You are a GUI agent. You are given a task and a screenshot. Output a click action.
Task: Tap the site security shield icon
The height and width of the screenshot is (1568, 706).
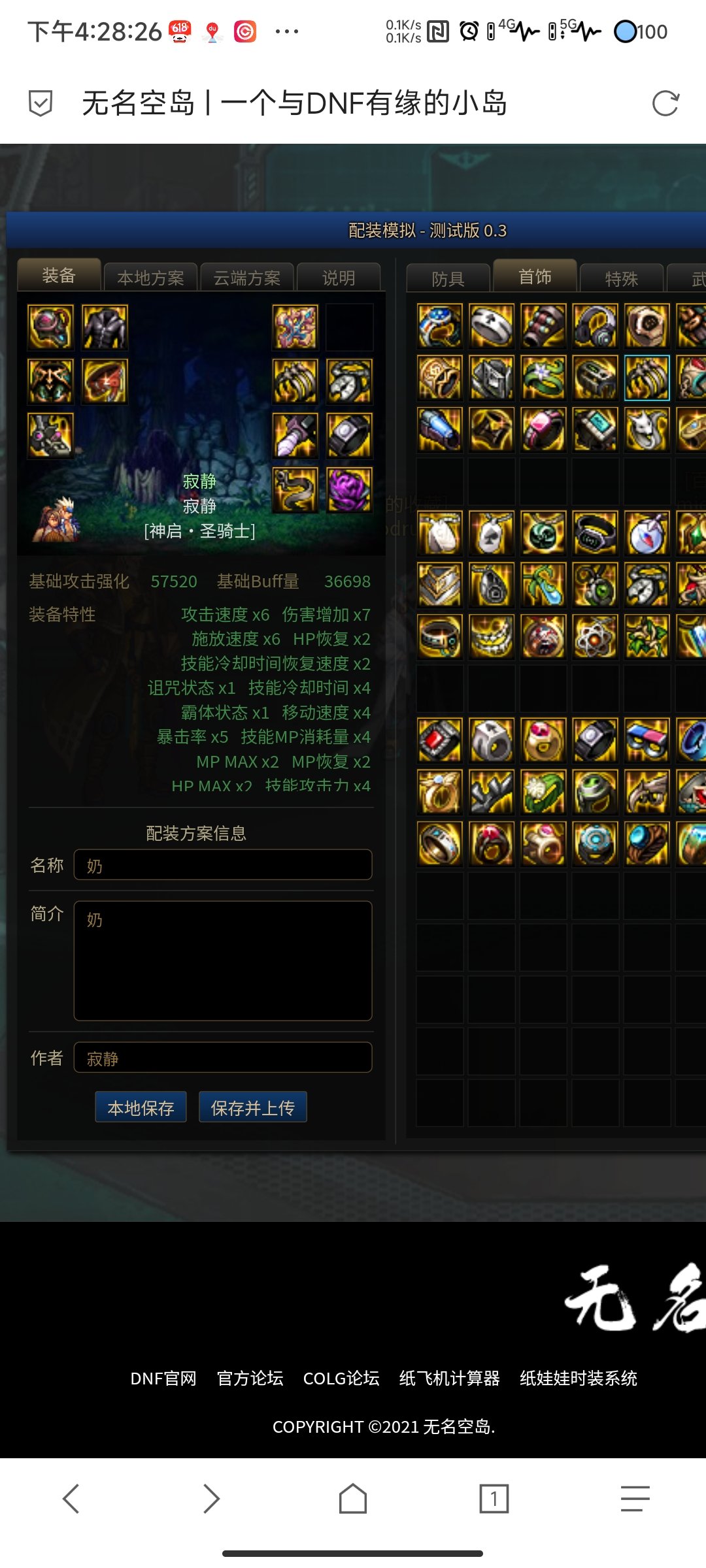point(41,103)
